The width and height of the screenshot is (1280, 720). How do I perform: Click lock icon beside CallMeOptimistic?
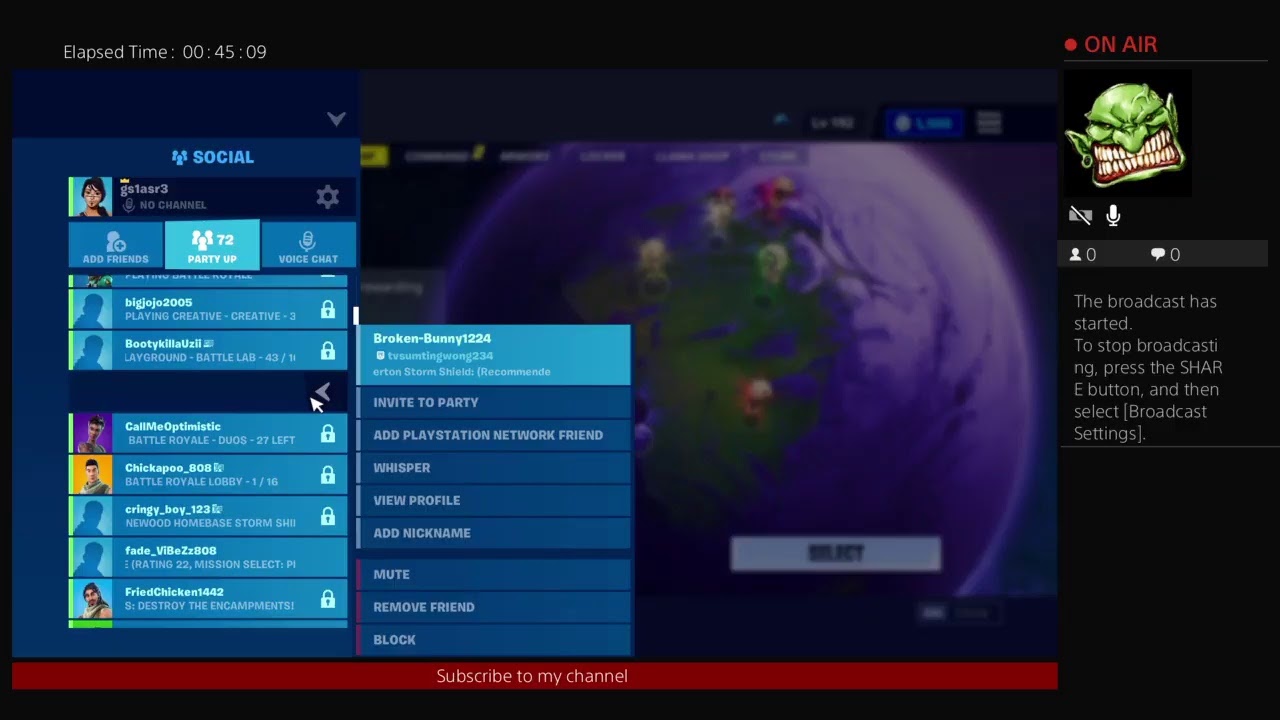pos(327,434)
